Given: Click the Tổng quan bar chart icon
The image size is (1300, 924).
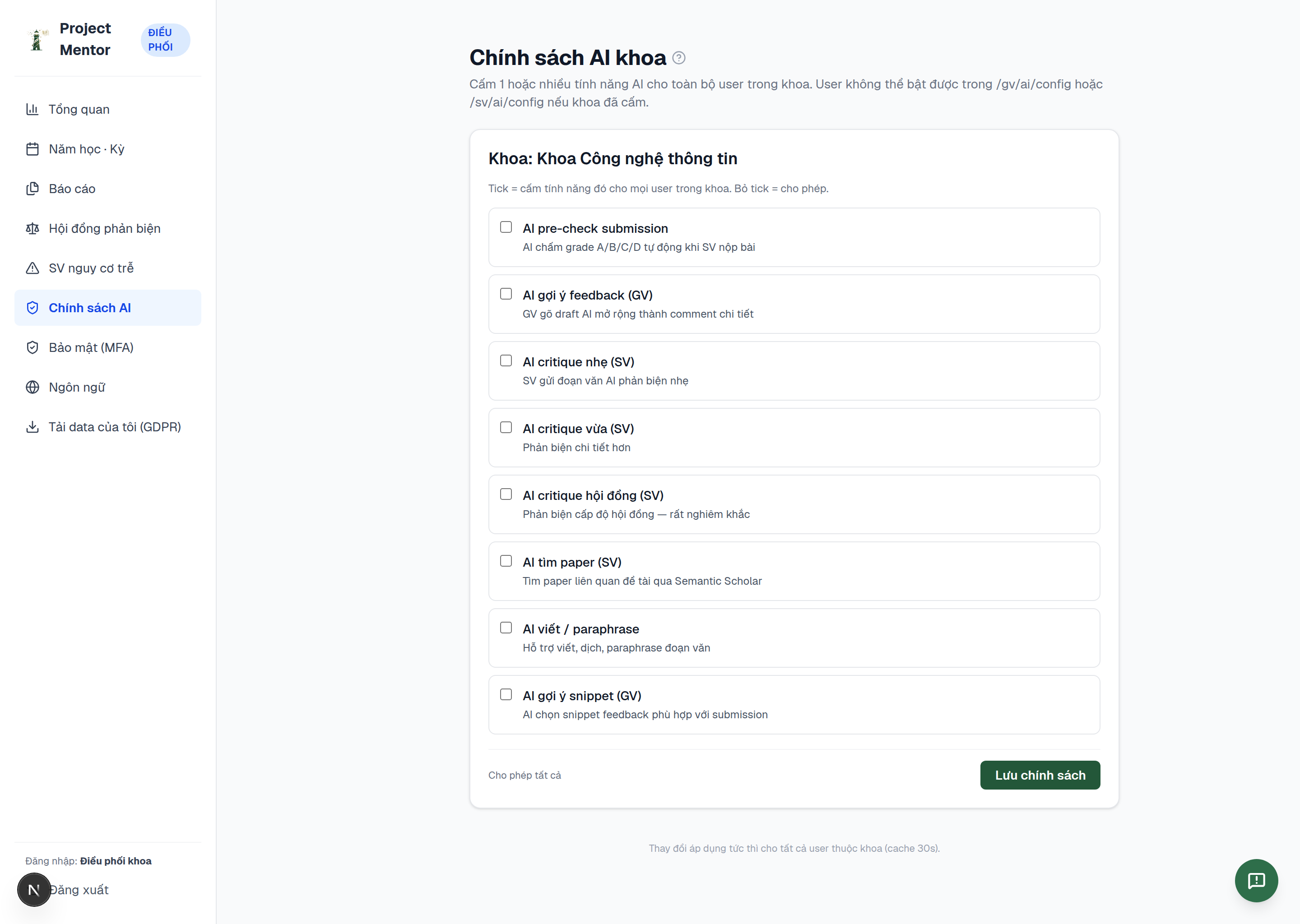Looking at the screenshot, I should [x=32, y=109].
